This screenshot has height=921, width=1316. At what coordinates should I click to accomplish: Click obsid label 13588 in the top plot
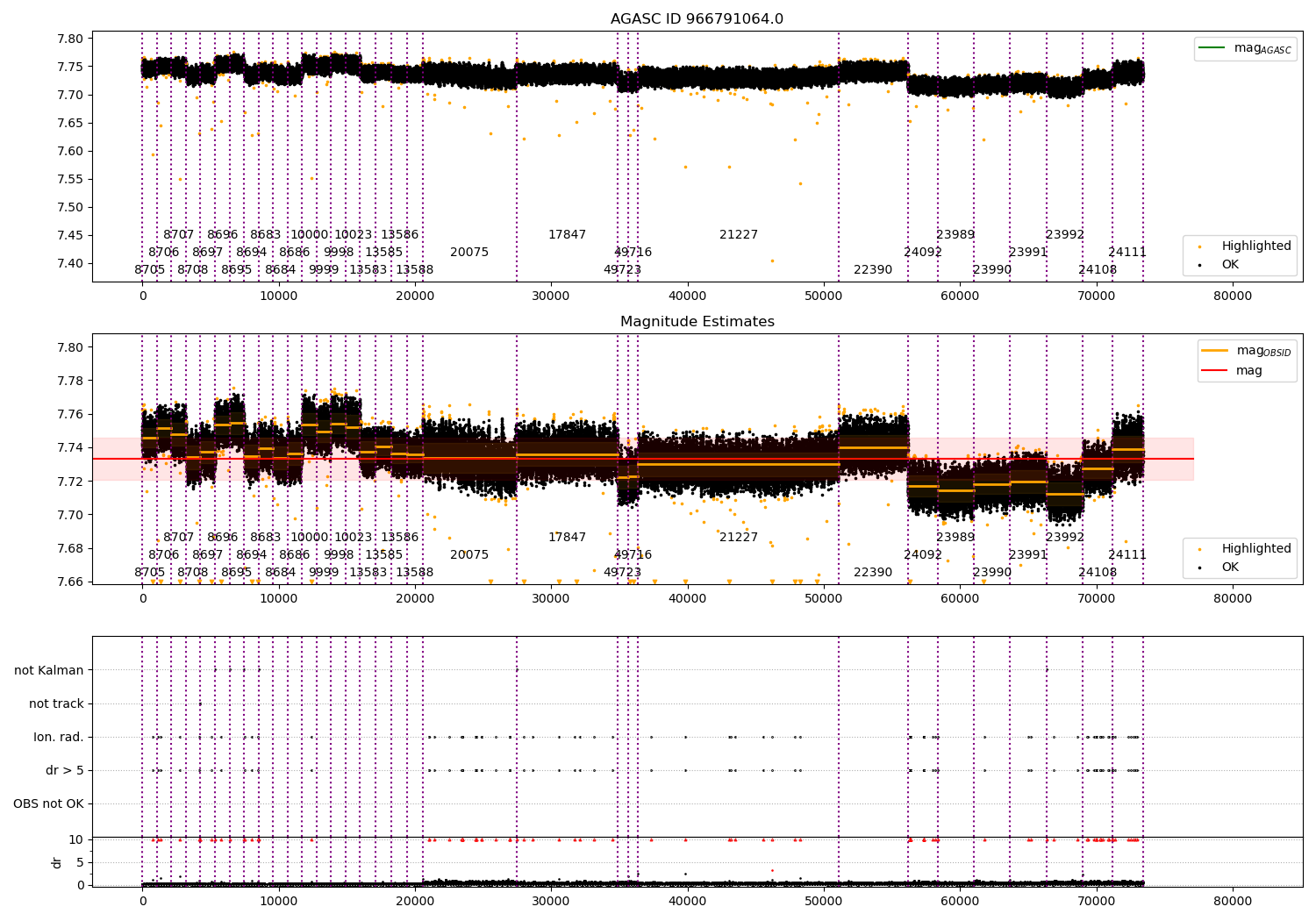click(x=414, y=269)
